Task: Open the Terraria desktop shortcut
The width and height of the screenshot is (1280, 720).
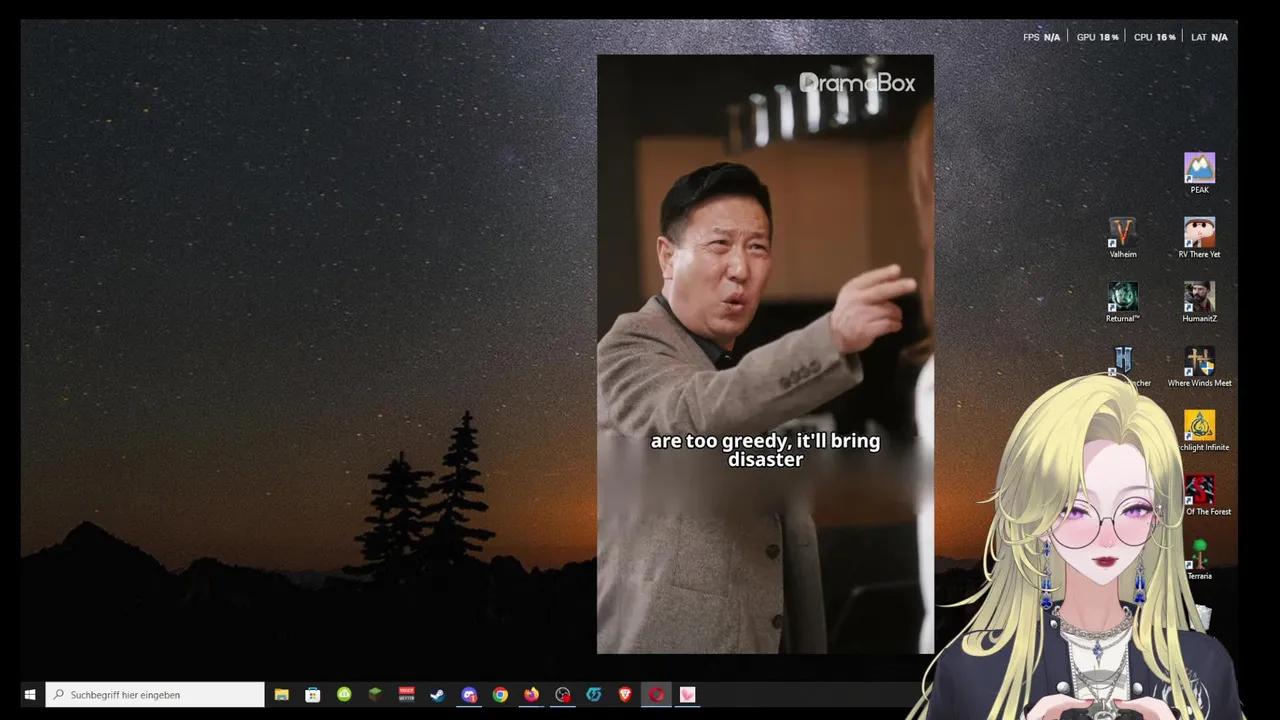Action: 1199,560
